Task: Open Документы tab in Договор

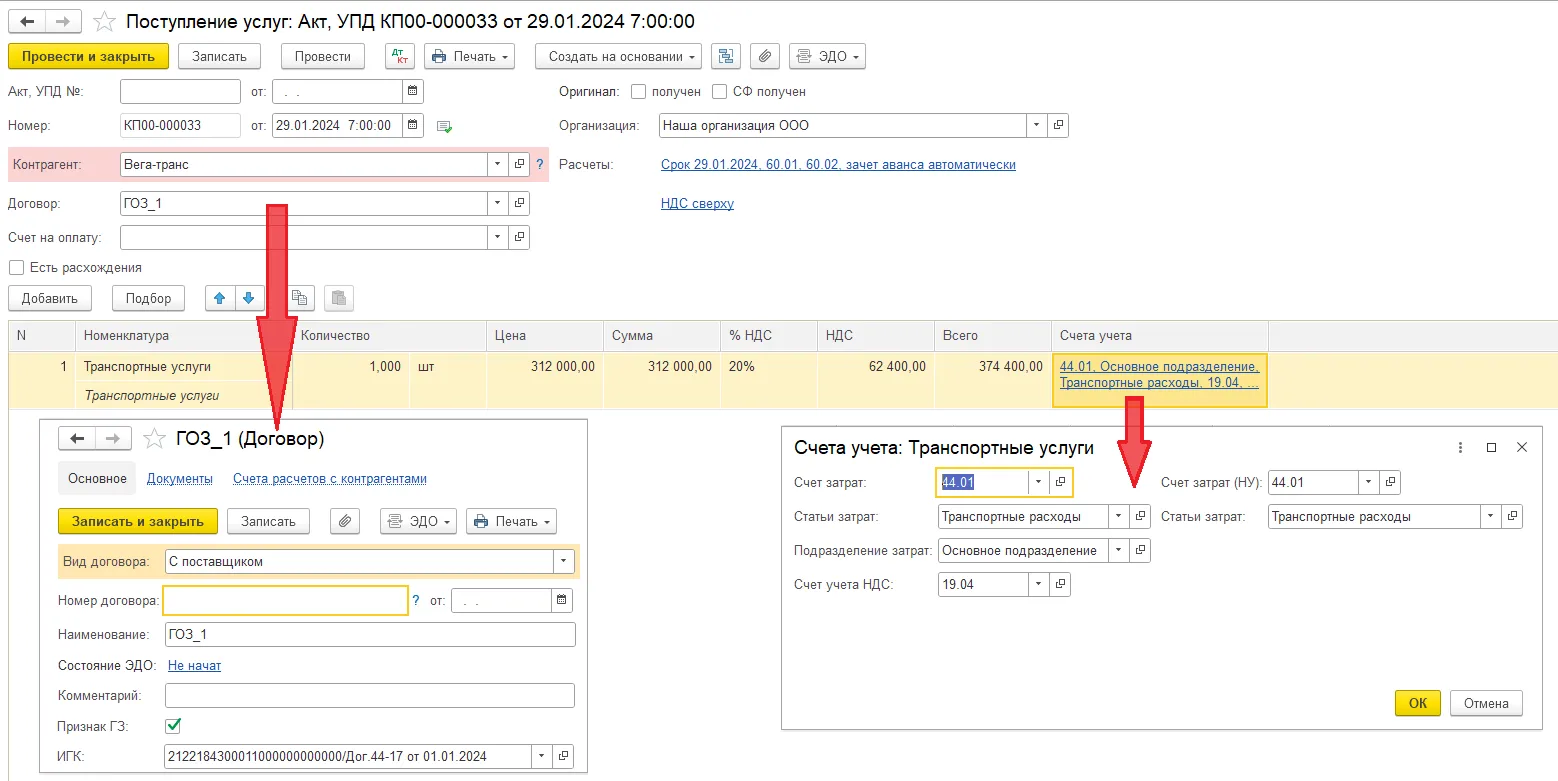Action: [x=180, y=479]
